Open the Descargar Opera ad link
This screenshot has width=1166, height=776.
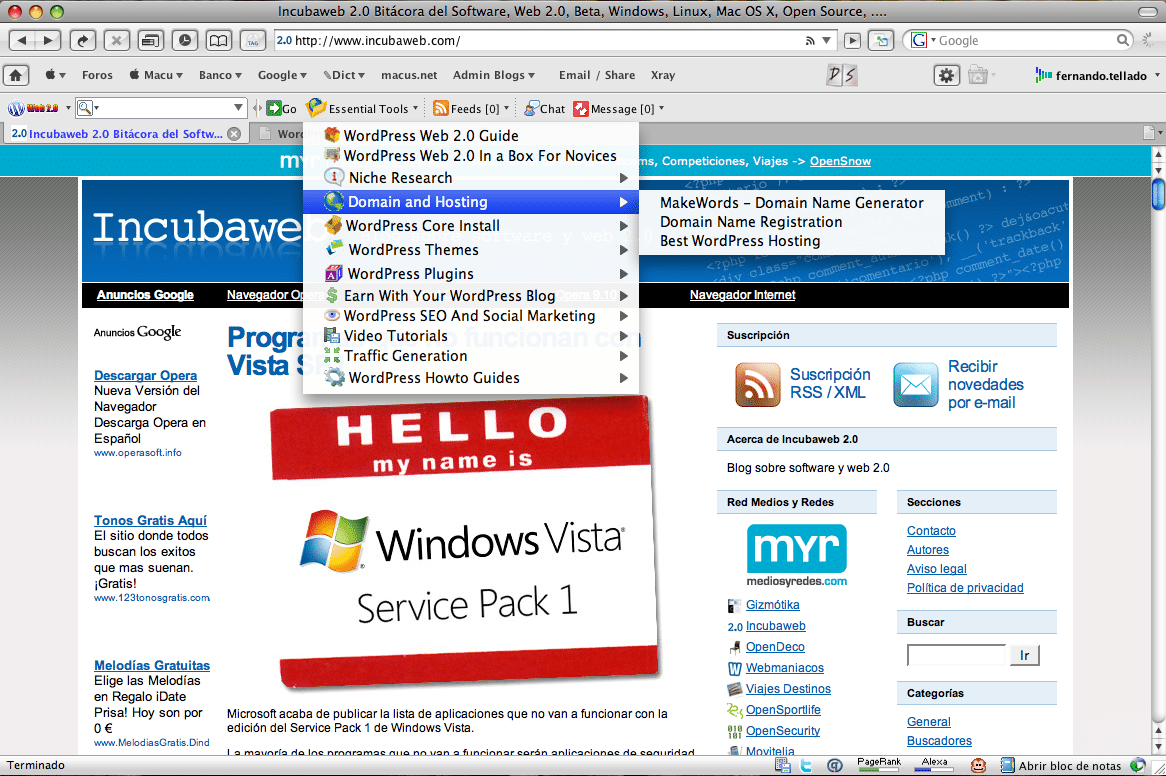[x=146, y=375]
